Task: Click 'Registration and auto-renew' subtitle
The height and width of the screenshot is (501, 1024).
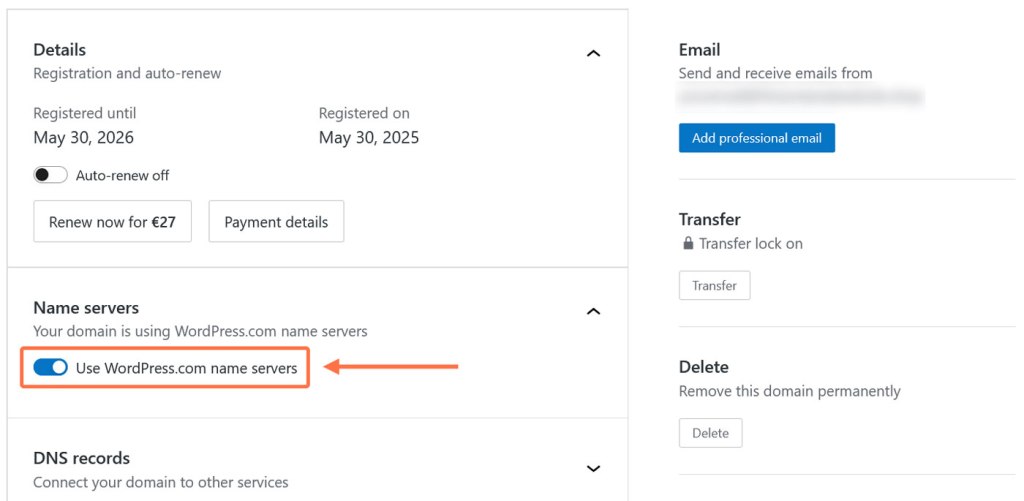Action: (127, 73)
